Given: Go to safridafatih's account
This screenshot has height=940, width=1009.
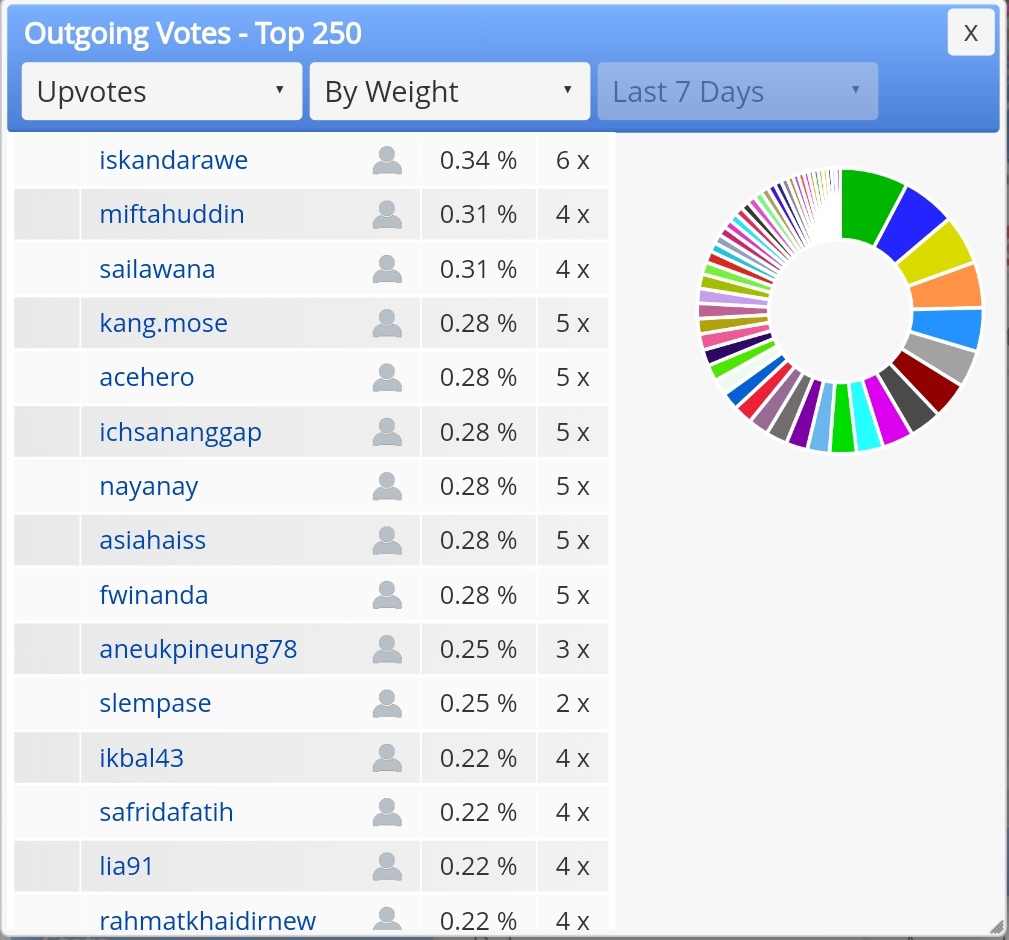Looking at the screenshot, I should pyautogui.click(x=166, y=812).
